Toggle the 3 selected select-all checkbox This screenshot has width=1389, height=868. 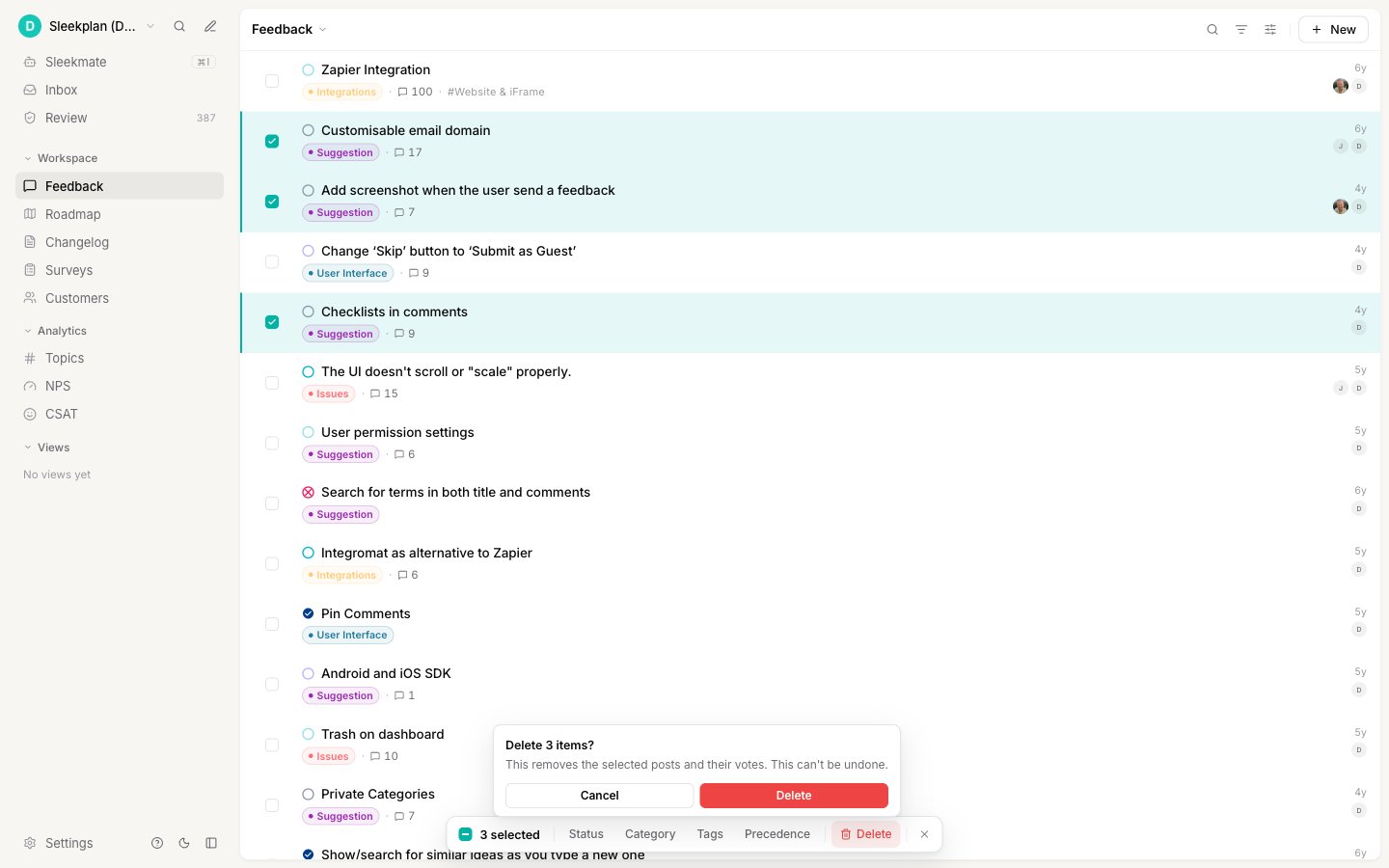click(x=466, y=834)
